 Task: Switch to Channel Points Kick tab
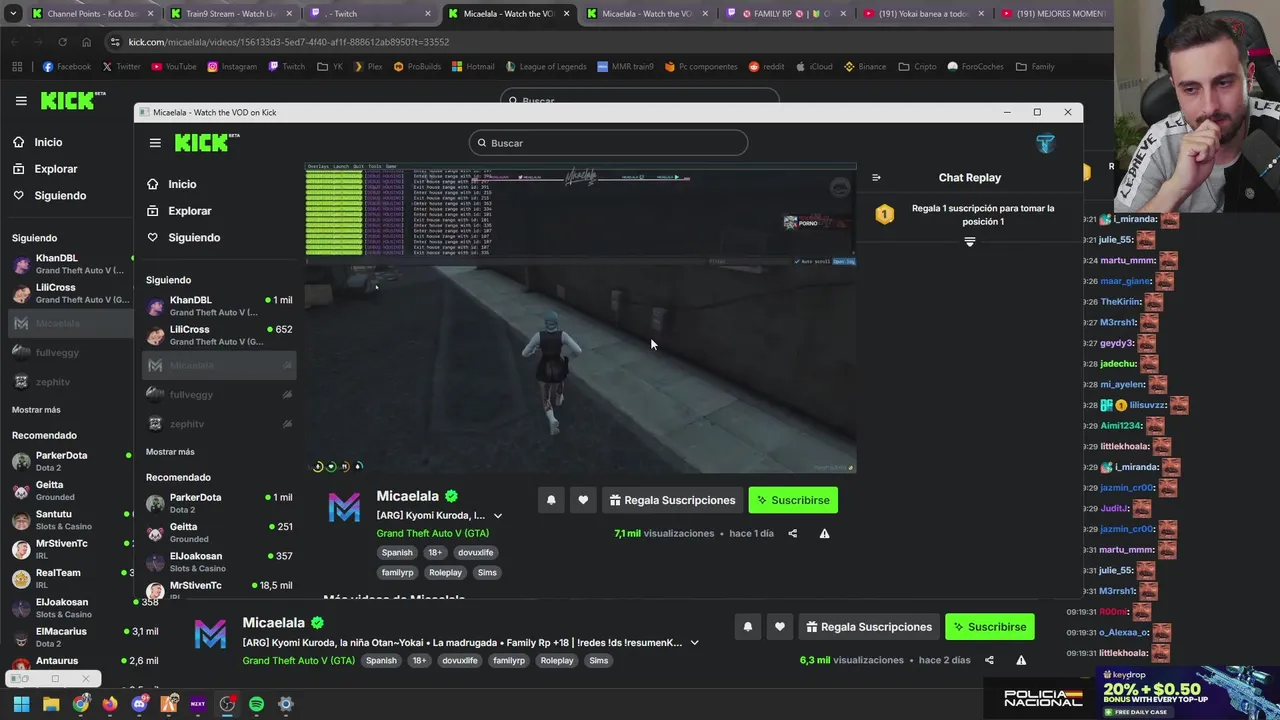tap(94, 14)
